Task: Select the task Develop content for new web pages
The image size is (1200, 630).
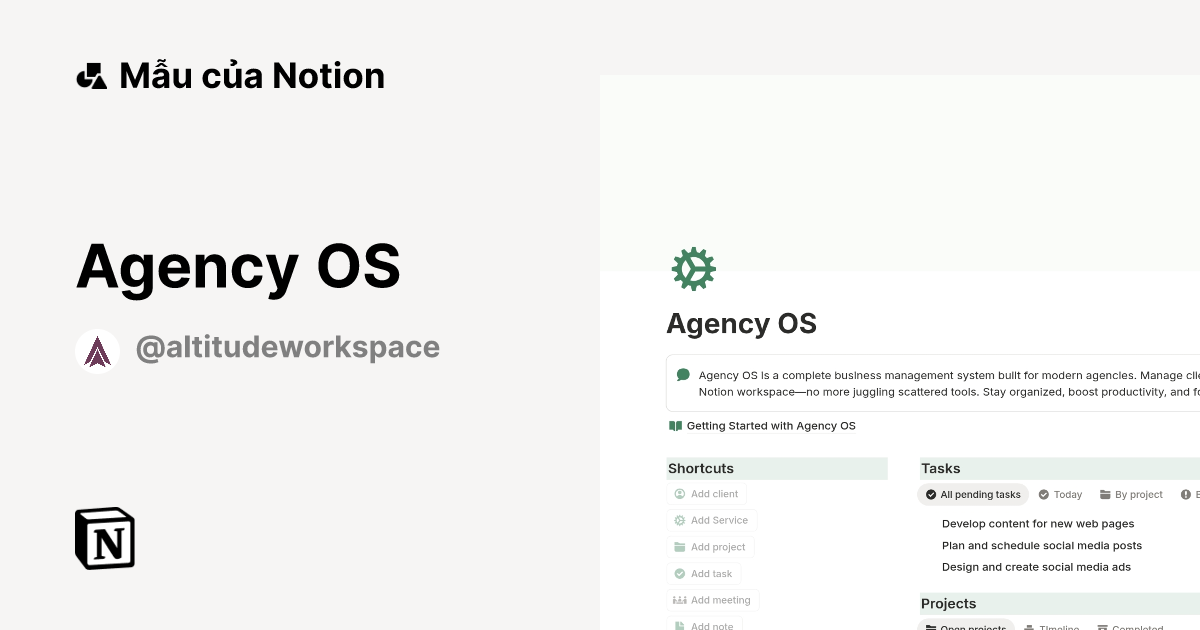Action: click(1038, 523)
